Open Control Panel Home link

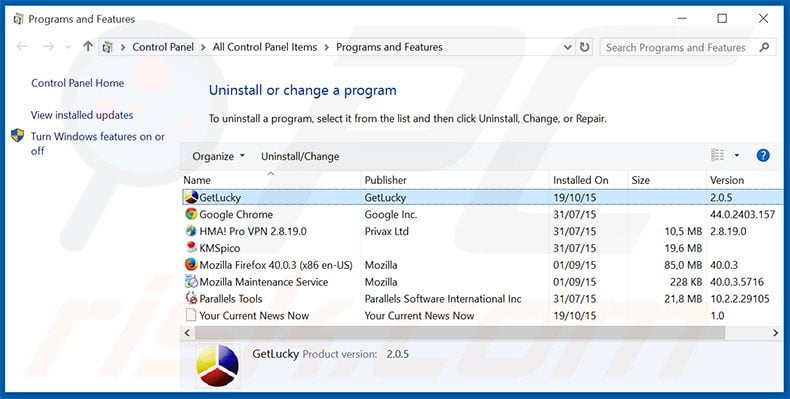click(x=78, y=83)
